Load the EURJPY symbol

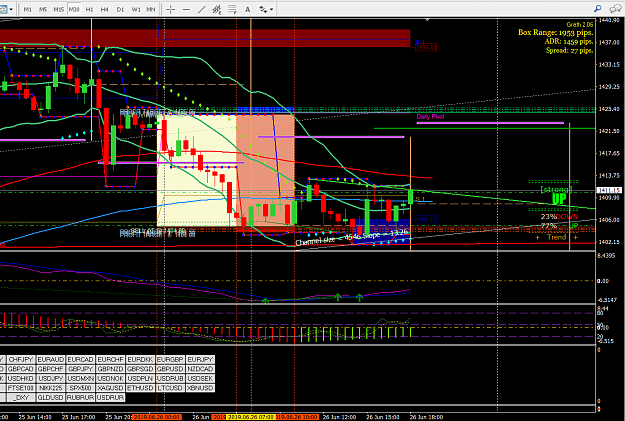click(200, 360)
